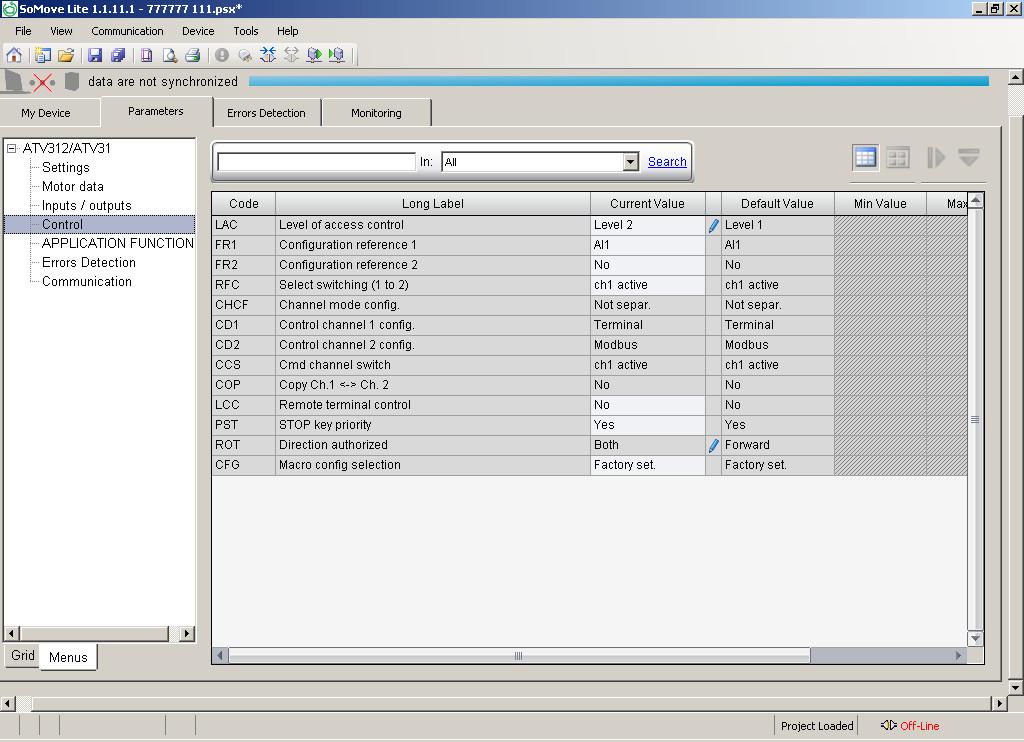Screen dimensions: 1024x742
Task: Click the table's horizontal scrollbar thumb
Action: 519,655
